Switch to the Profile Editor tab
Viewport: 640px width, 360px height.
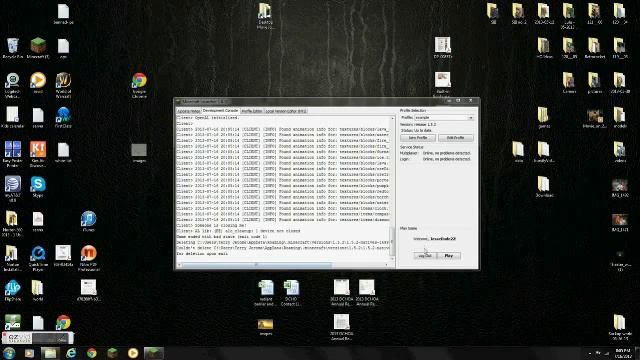tap(252, 111)
